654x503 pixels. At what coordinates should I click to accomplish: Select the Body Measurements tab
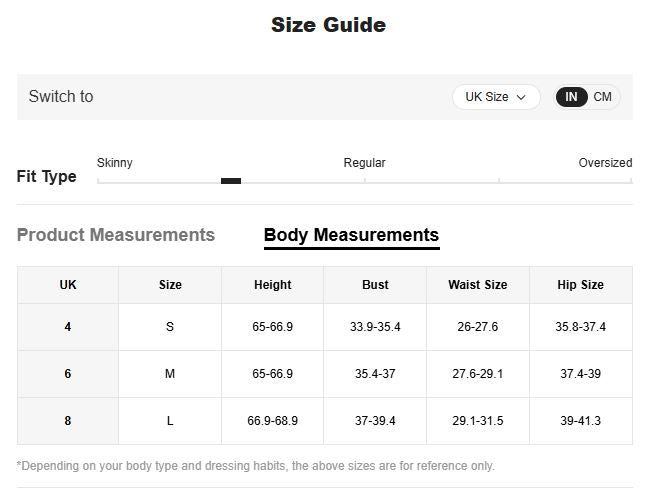351,235
